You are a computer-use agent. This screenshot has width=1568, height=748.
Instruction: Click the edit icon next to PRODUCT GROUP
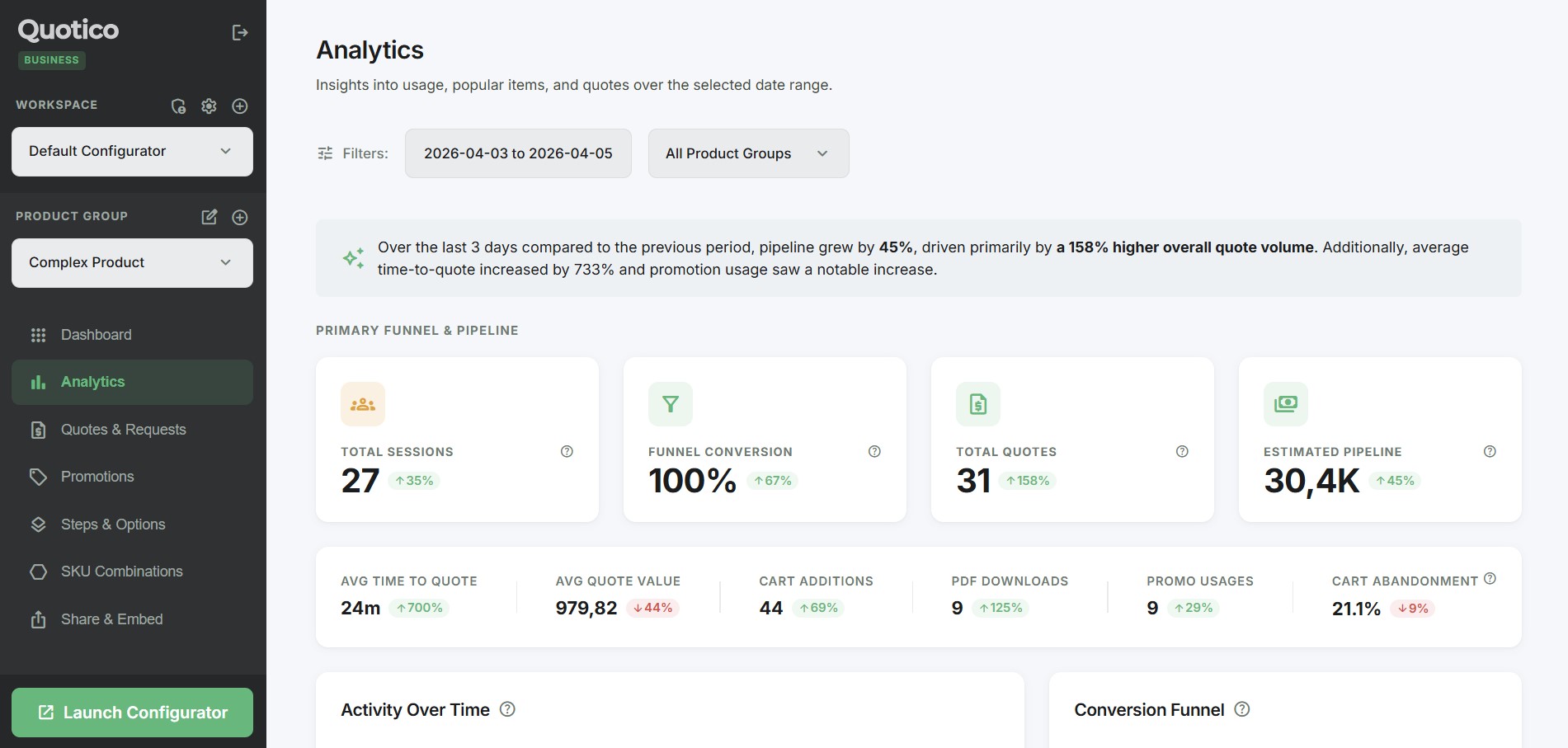coord(209,217)
